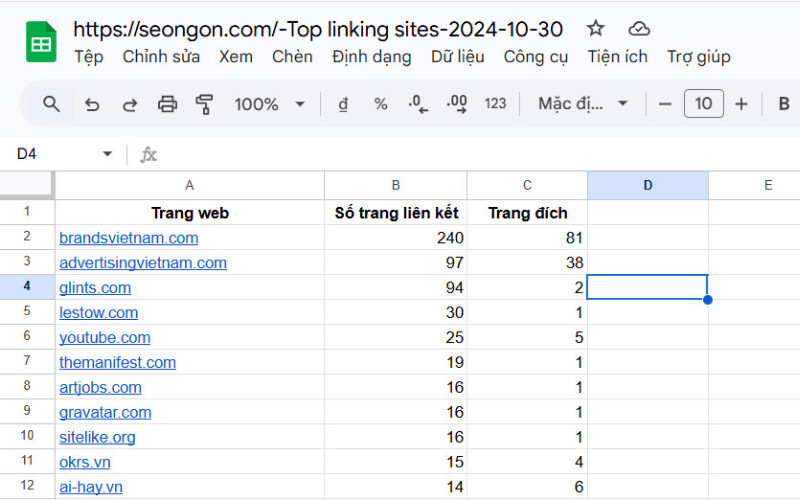Decrease font size with minus button

pyautogui.click(x=665, y=104)
